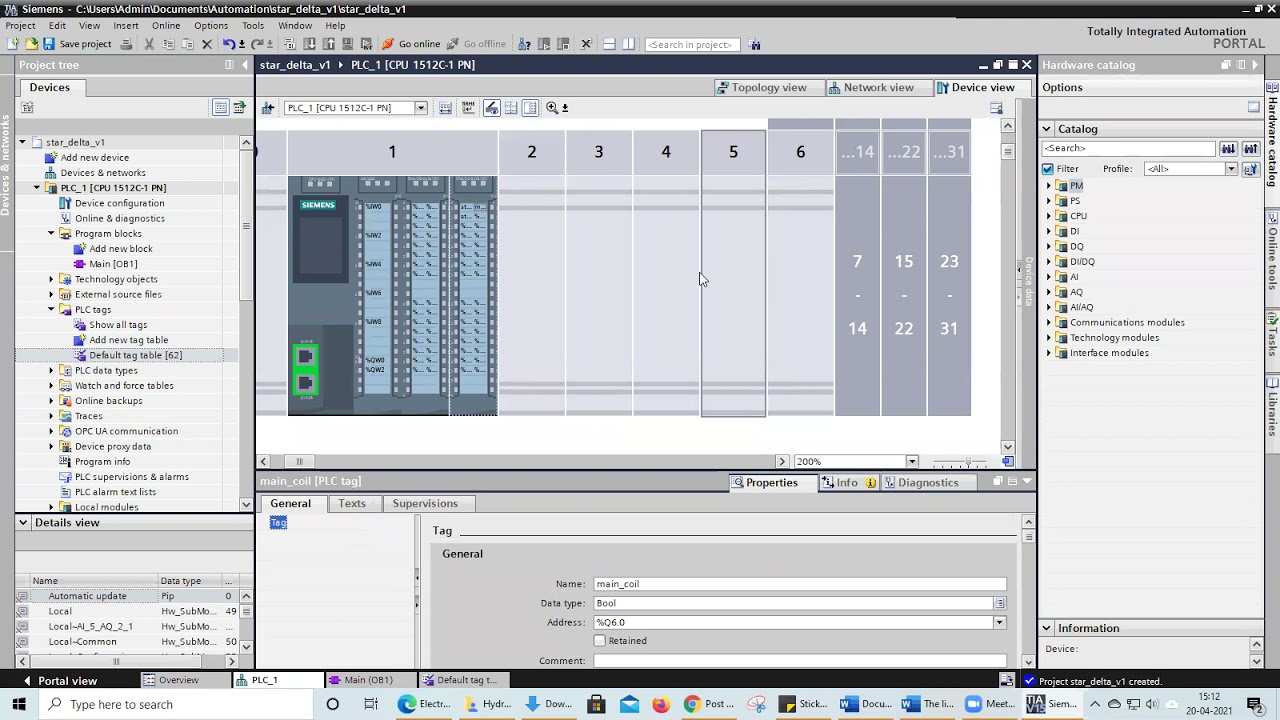1280x720 pixels.
Task: Expand the Technology modules folder
Action: click(x=1050, y=338)
